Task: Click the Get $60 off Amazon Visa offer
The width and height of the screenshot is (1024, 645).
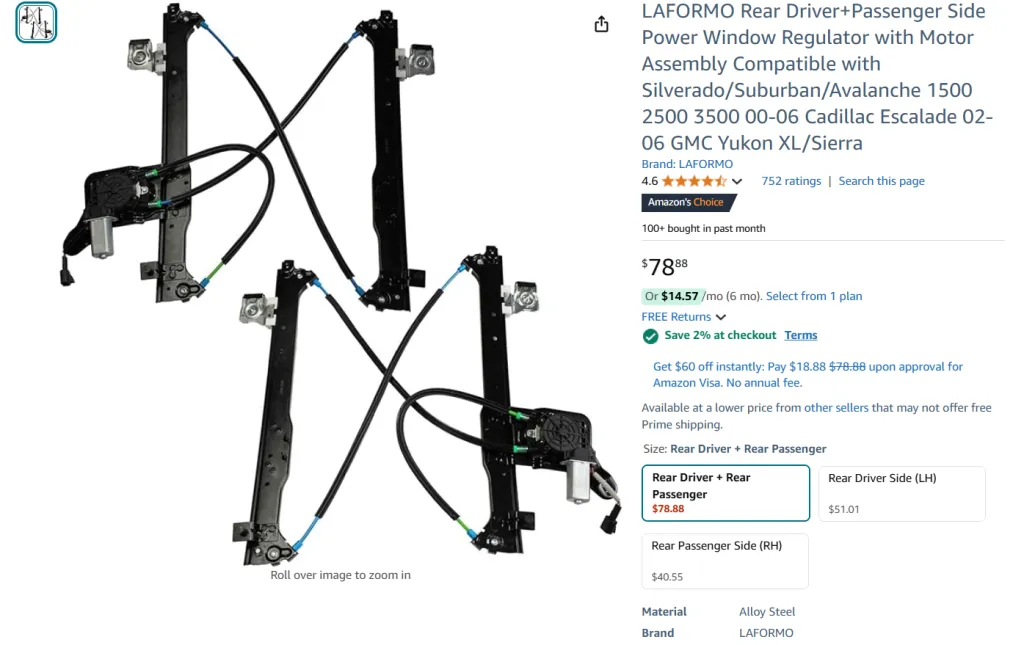Action: [808, 375]
